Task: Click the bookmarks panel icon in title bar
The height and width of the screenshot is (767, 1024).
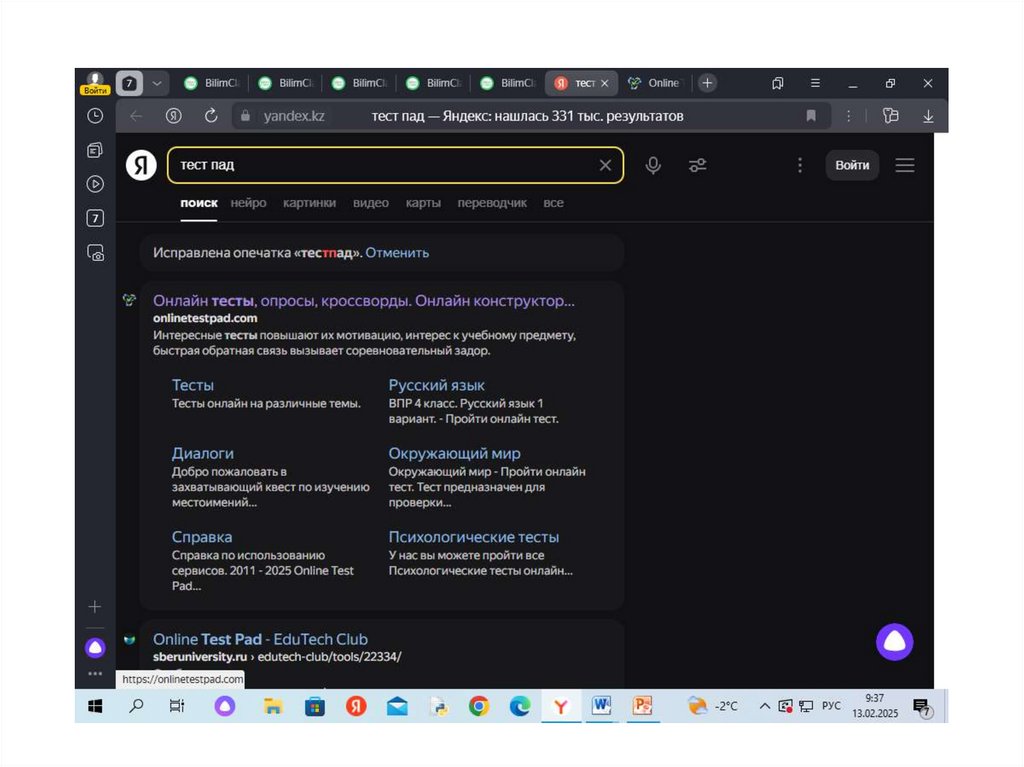Action: [x=777, y=83]
